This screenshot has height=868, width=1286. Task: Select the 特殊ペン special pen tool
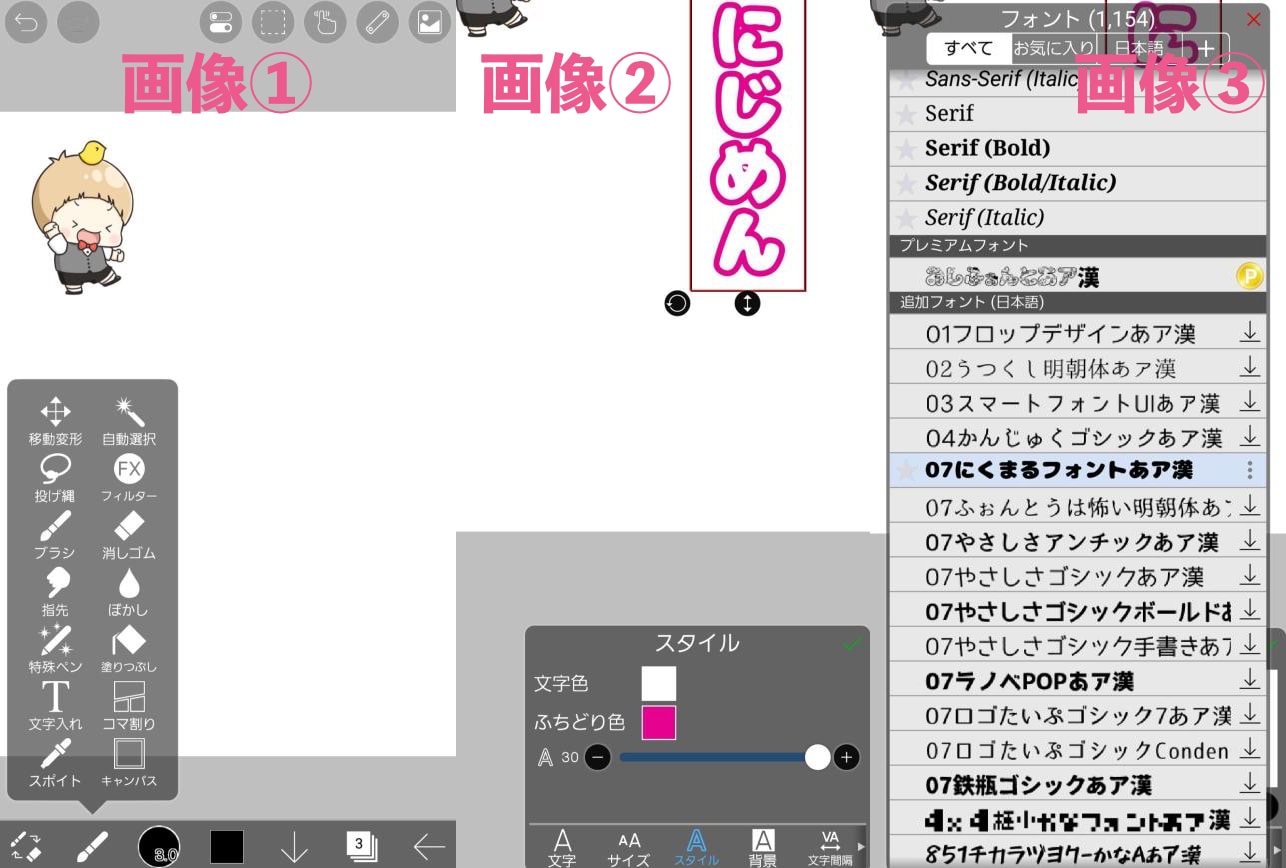(x=55, y=649)
